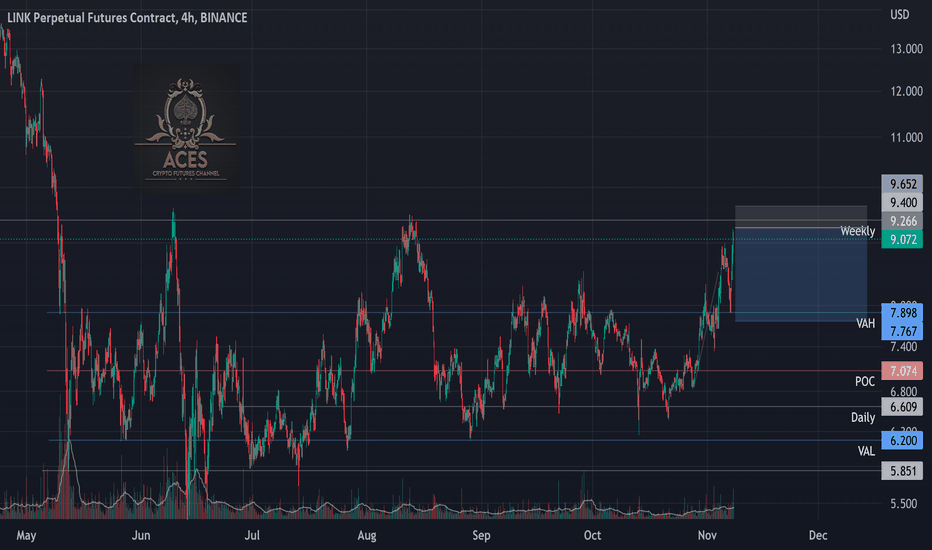
Task: Click the Sep label on time axis
Action: click(481, 536)
